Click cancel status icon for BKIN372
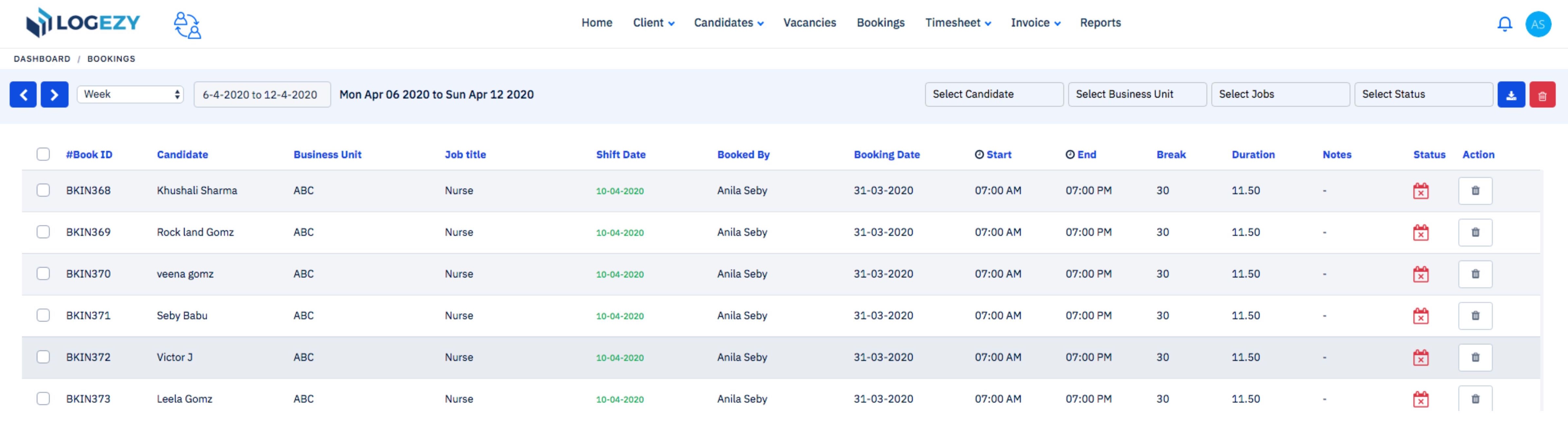1568x427 pixels. (1420, 358)
